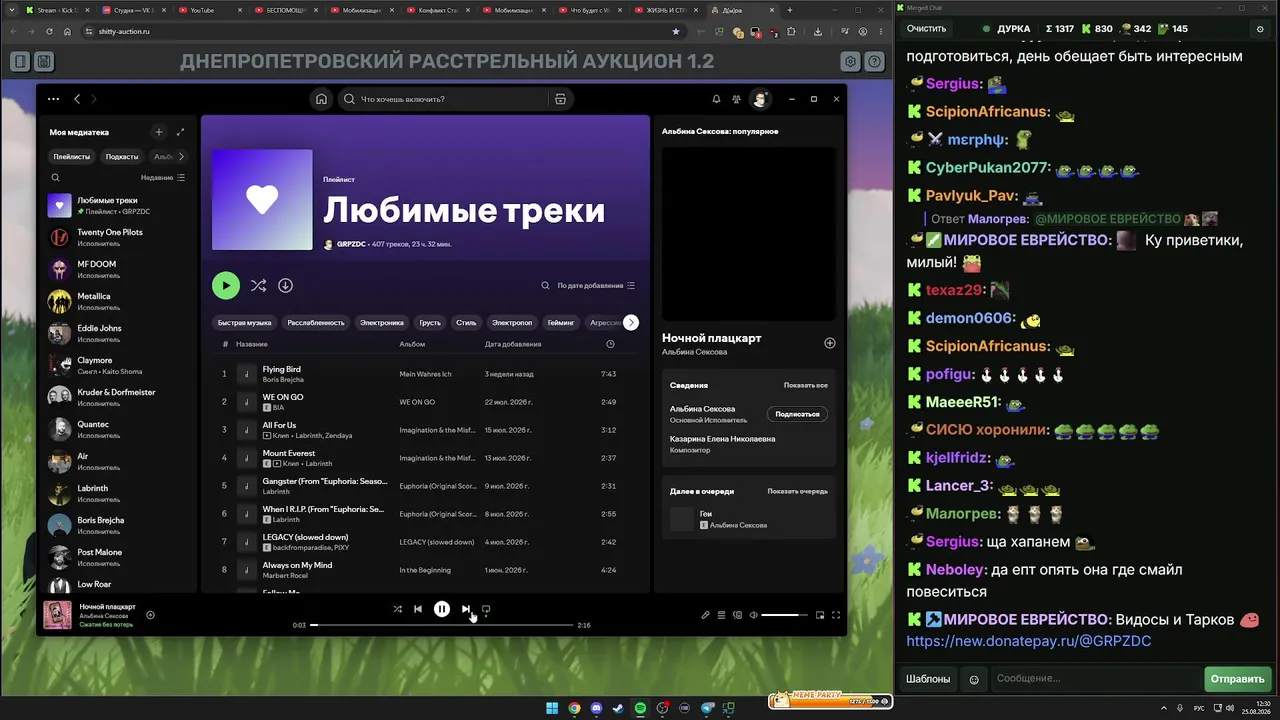
Task: Click Отправить in chat
Action: click(1237, 679)
